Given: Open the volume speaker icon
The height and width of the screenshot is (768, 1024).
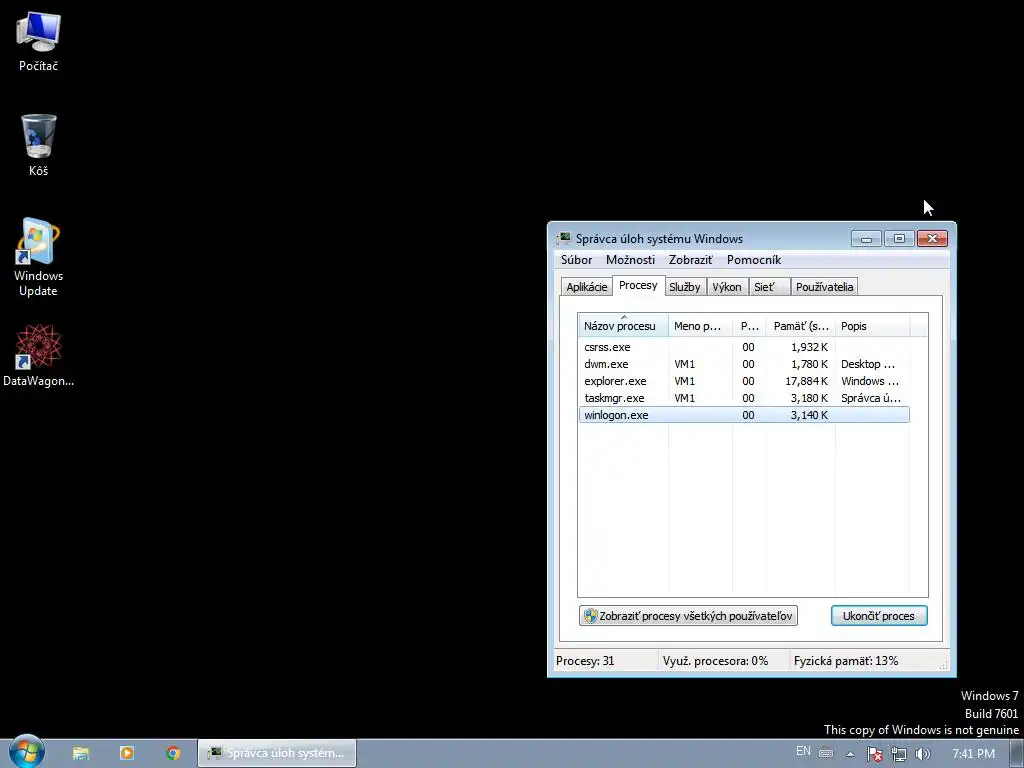Looking at the screenshot, I should click(x=922, y=754).
